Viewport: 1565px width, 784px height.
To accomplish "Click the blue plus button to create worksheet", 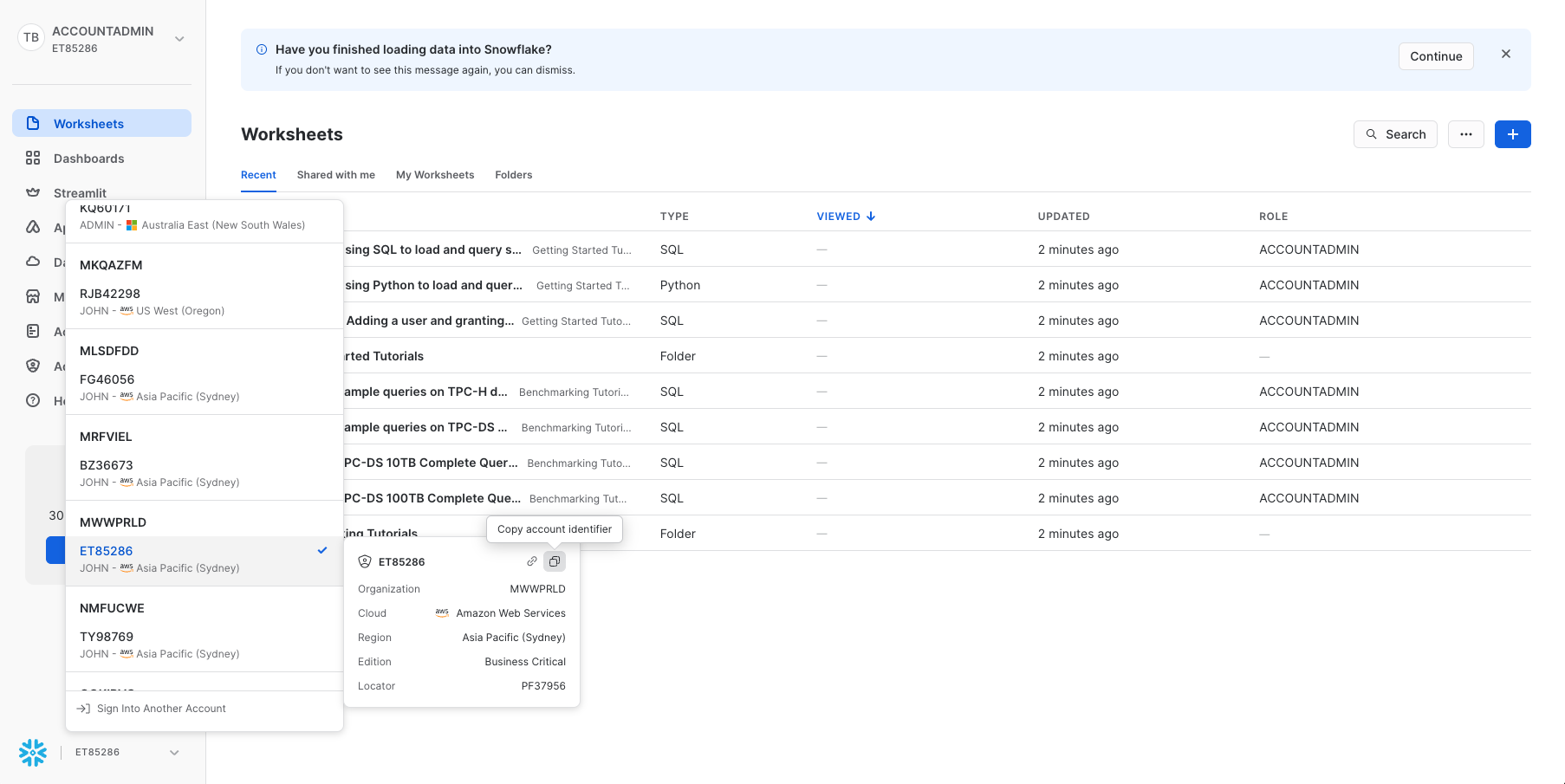I will point(1512,134).
